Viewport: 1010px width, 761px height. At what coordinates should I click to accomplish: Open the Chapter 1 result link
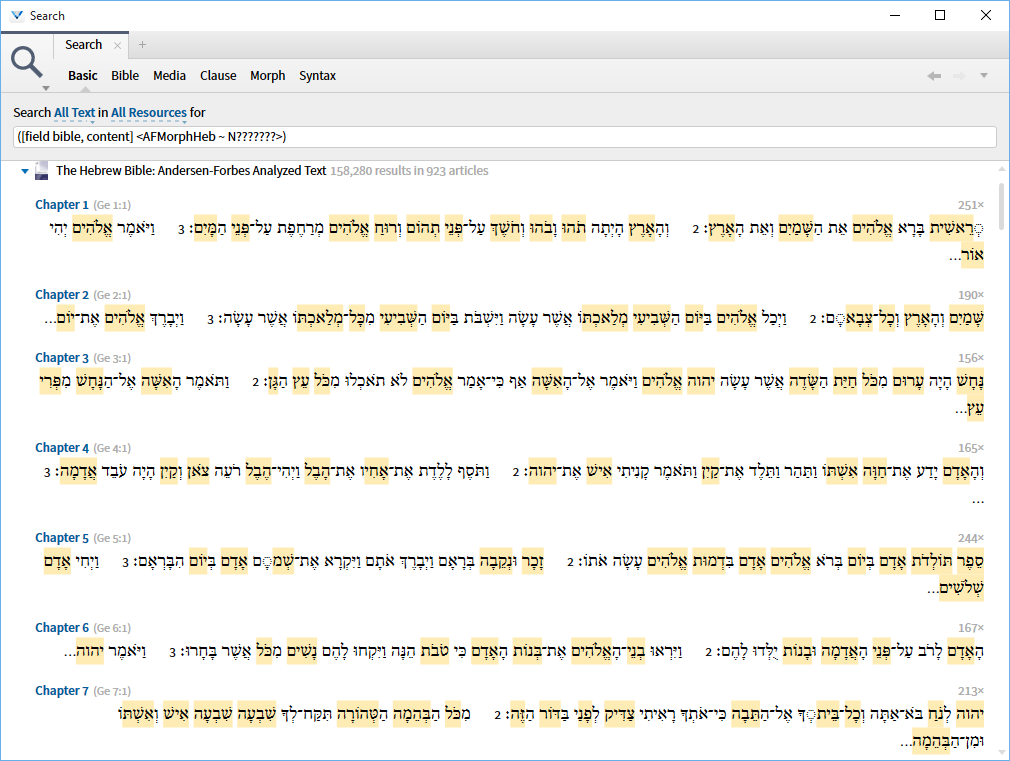(x=62, y=205)
